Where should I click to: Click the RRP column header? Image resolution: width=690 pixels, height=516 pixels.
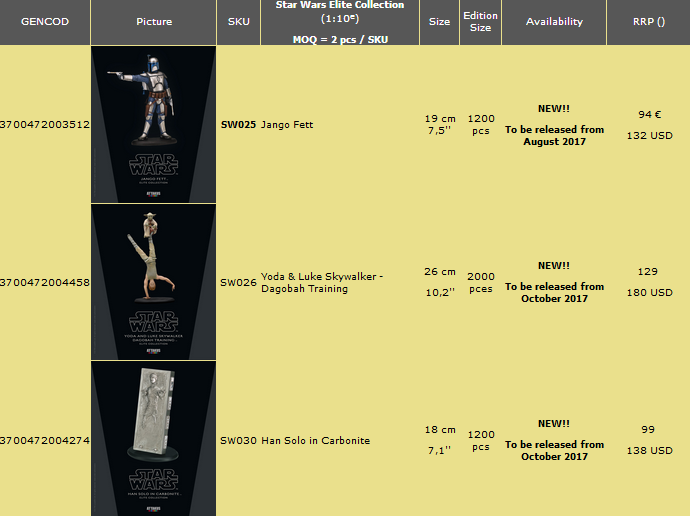(x=648, y=21)
